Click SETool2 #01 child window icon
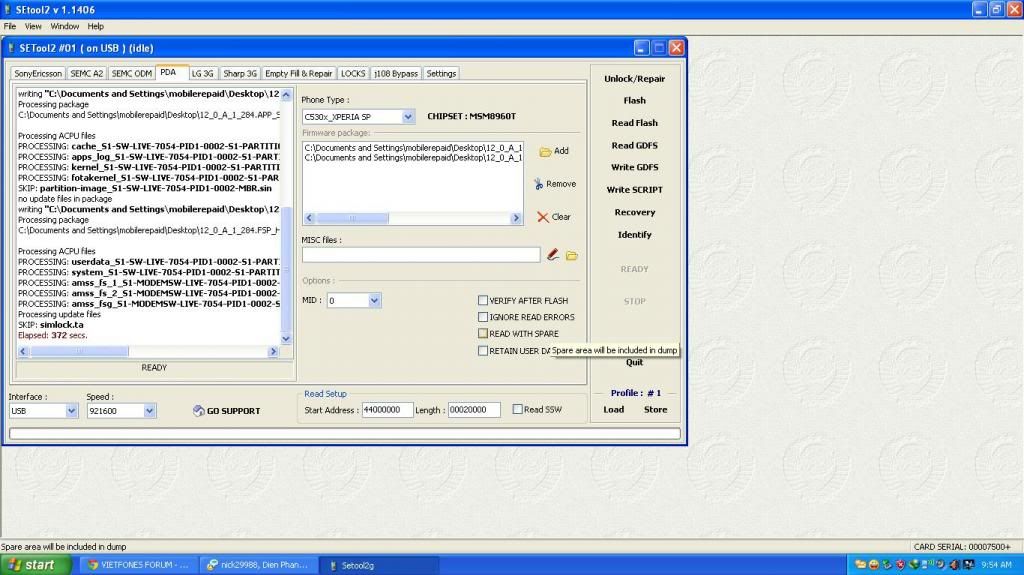This screenshot has height=575, width=1024. point(11,48)
